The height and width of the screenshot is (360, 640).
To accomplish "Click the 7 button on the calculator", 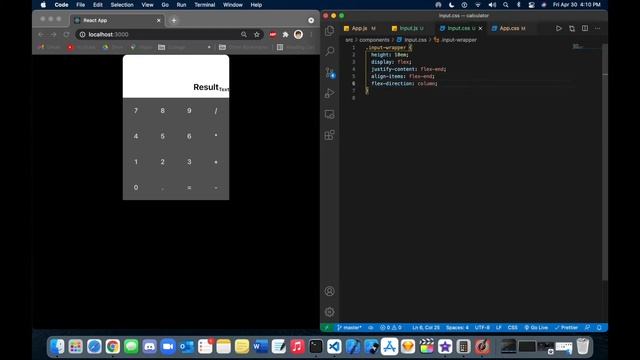I will click(136, 111).
